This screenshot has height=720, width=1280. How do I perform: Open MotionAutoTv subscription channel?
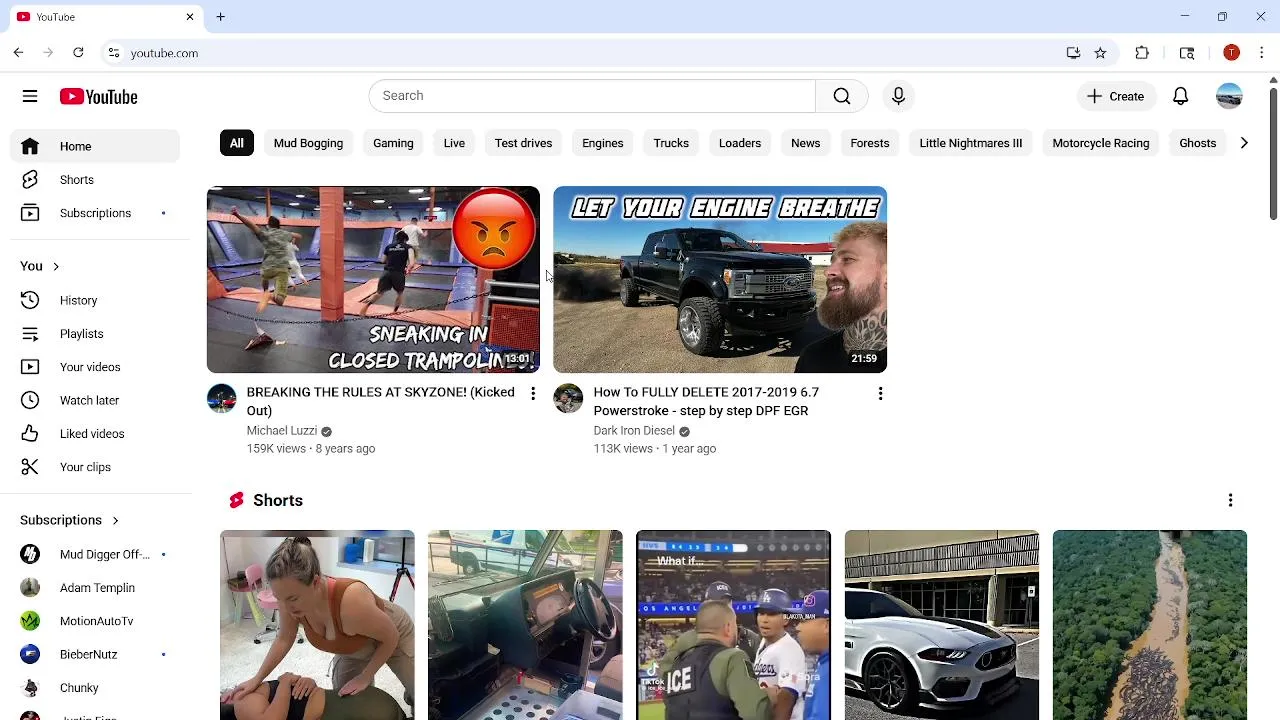[95, 621]
